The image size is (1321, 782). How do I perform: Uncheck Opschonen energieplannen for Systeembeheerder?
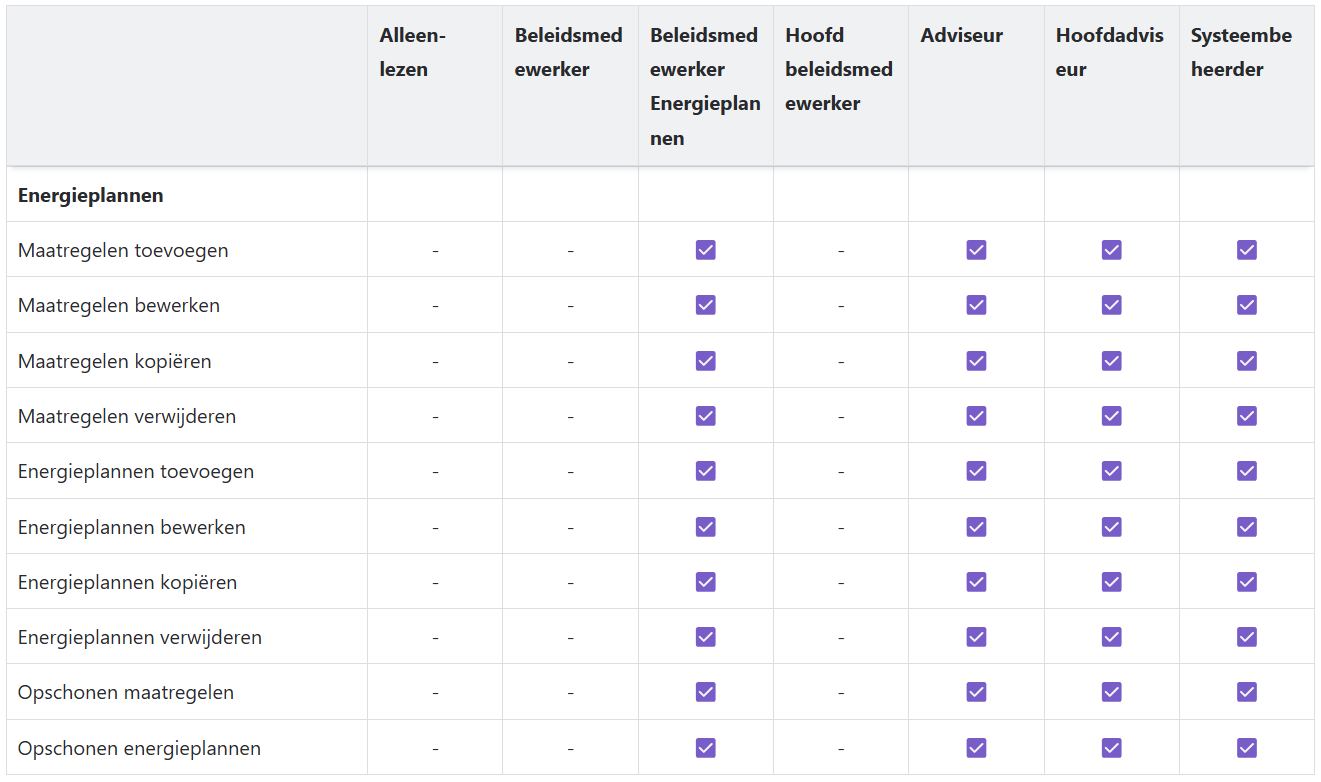coord(1247,748)
